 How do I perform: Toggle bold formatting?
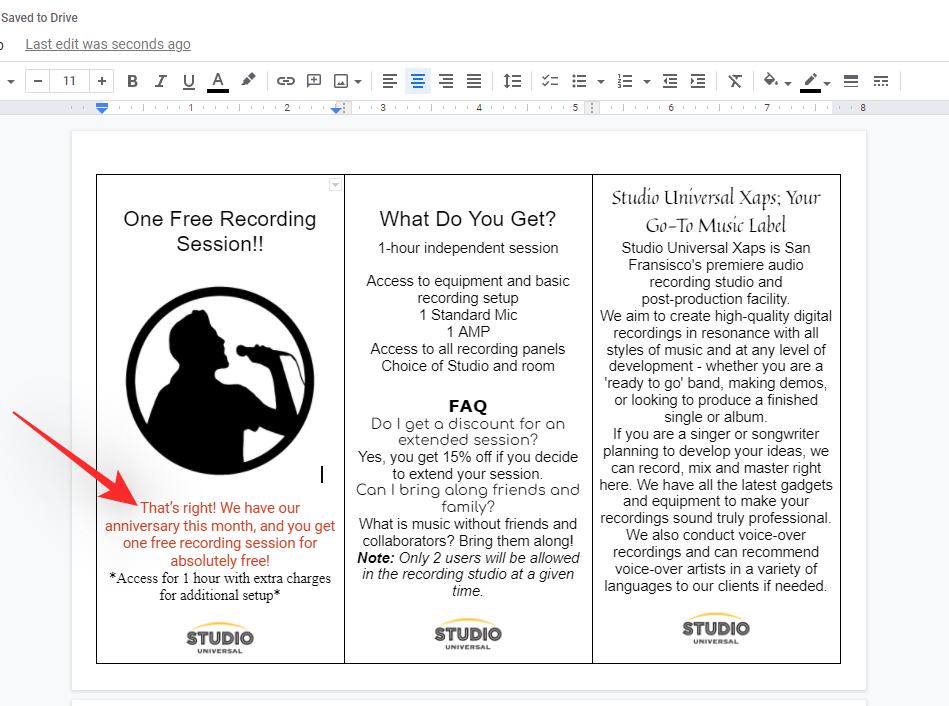[132, 81]
